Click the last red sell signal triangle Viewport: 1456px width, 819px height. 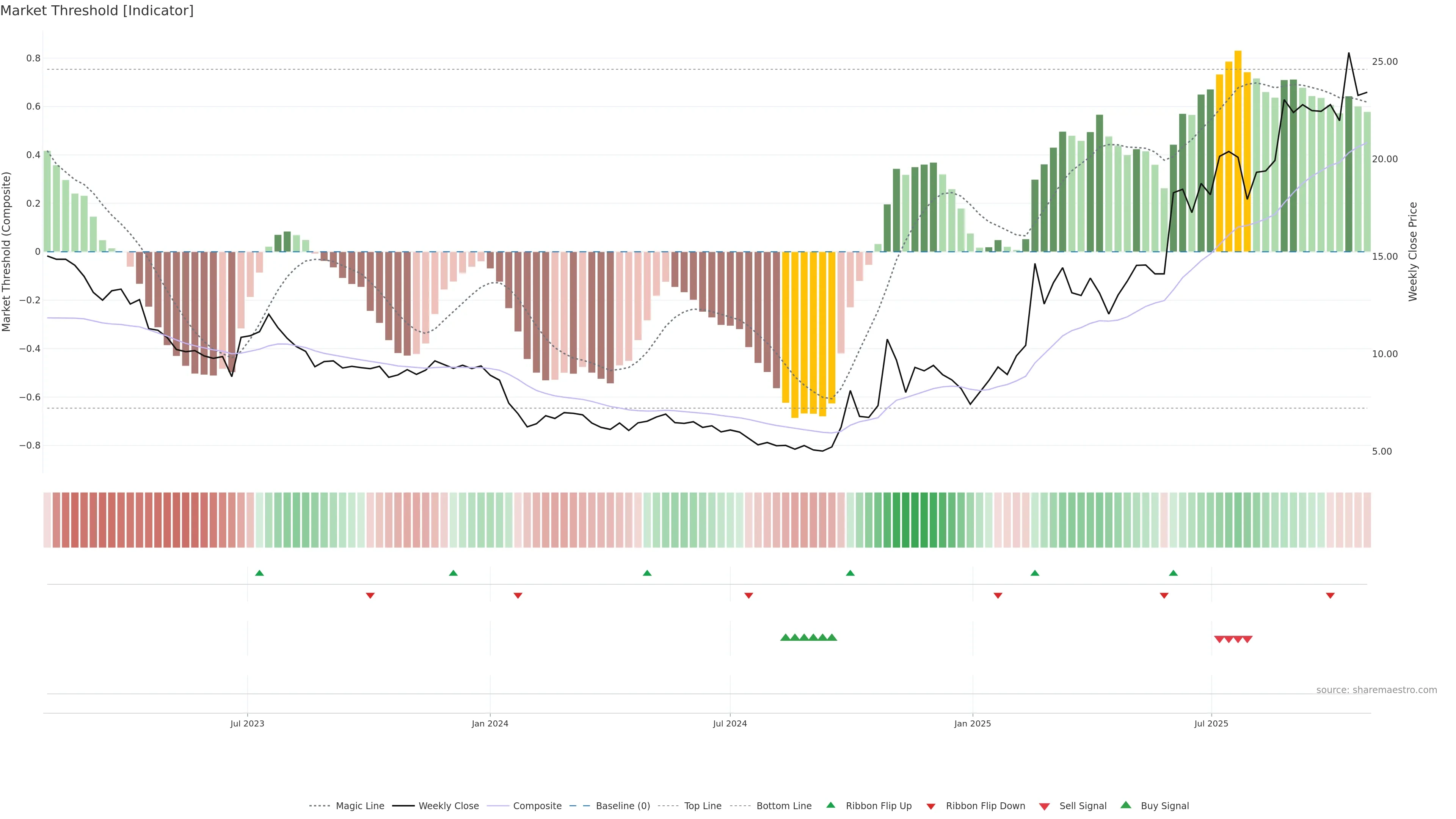1247,639
